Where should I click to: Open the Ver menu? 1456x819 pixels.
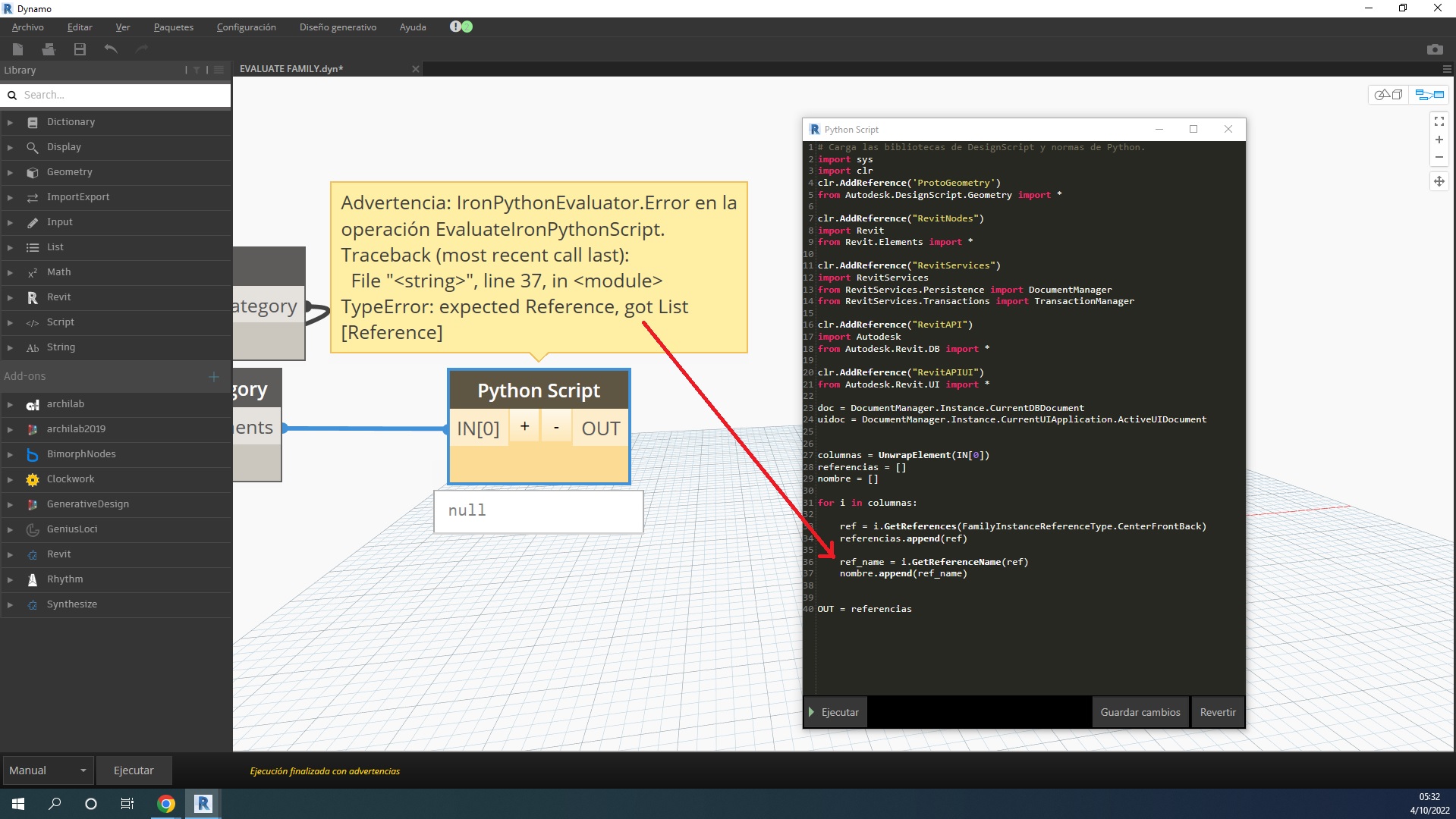point(123,27)
